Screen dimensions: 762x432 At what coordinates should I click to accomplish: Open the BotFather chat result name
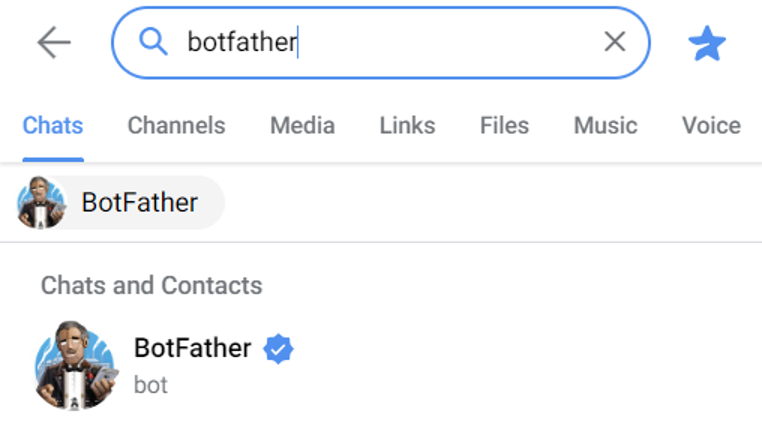[x=192, y=348]
